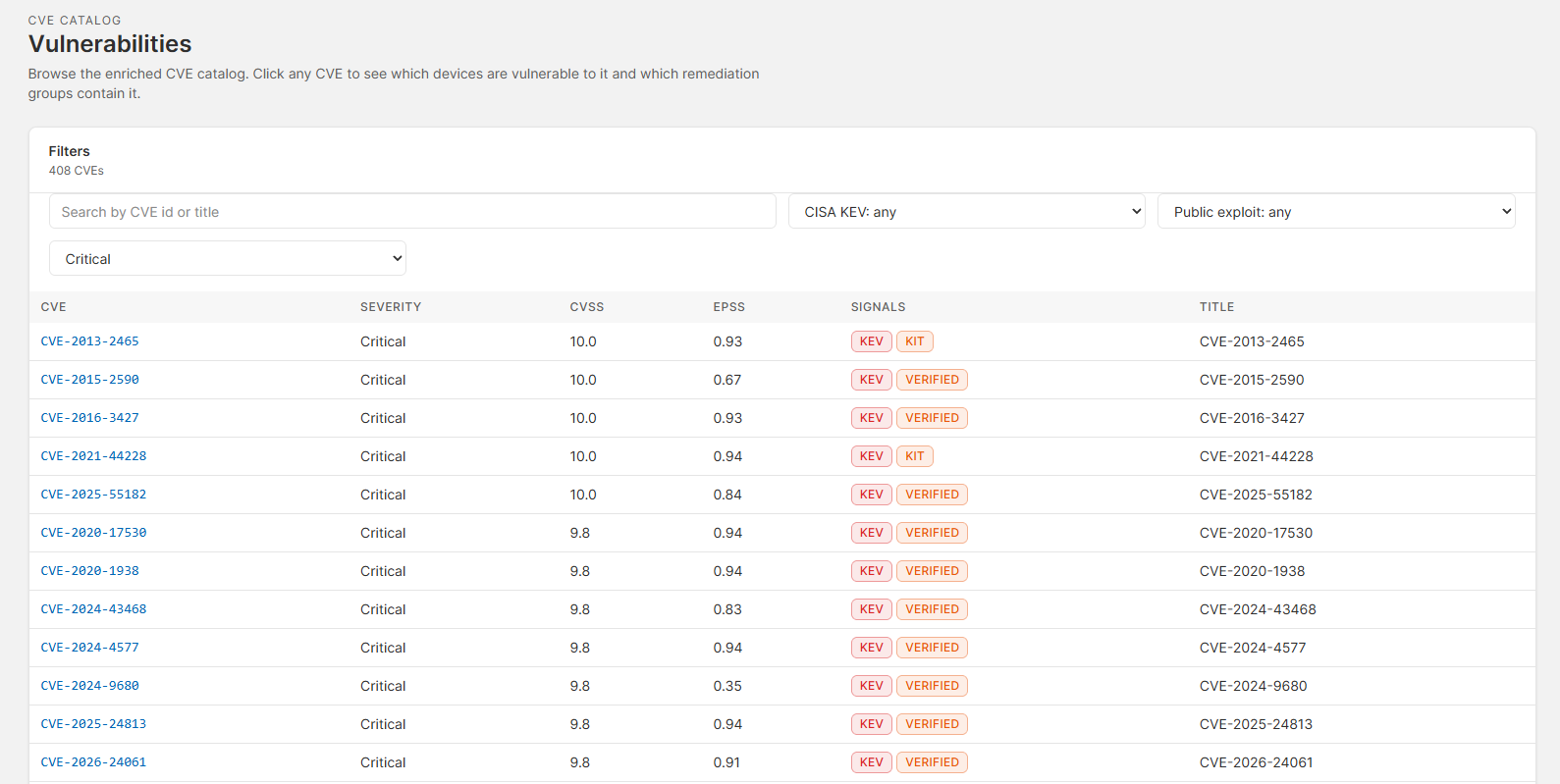Open CVE-2013-2465 link
Viewport: 1560px width, 784px height.
[x=89, y=341]
